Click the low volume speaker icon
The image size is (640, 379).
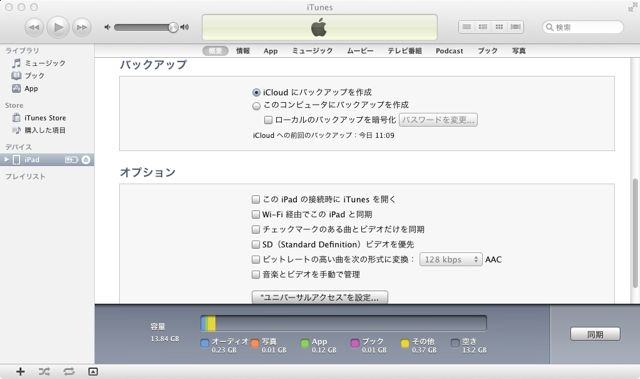click(107, 27)
